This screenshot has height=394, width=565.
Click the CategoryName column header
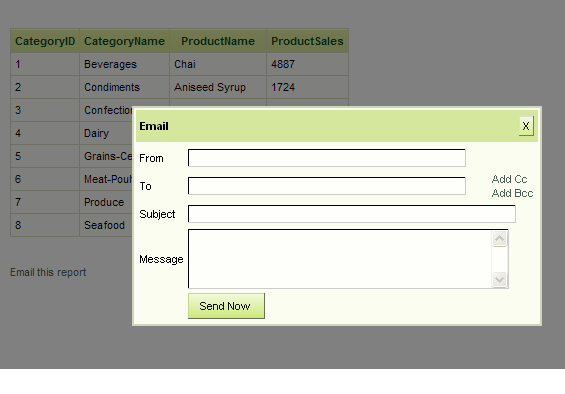(x=124, y=41)
